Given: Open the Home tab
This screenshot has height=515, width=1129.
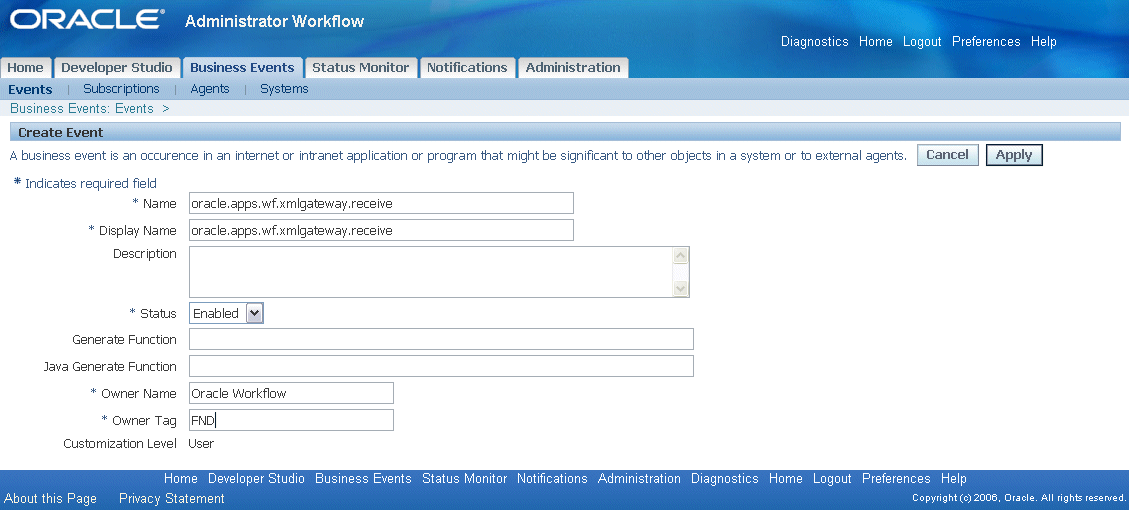Looking at the screenshot, I should click(26, 68).
